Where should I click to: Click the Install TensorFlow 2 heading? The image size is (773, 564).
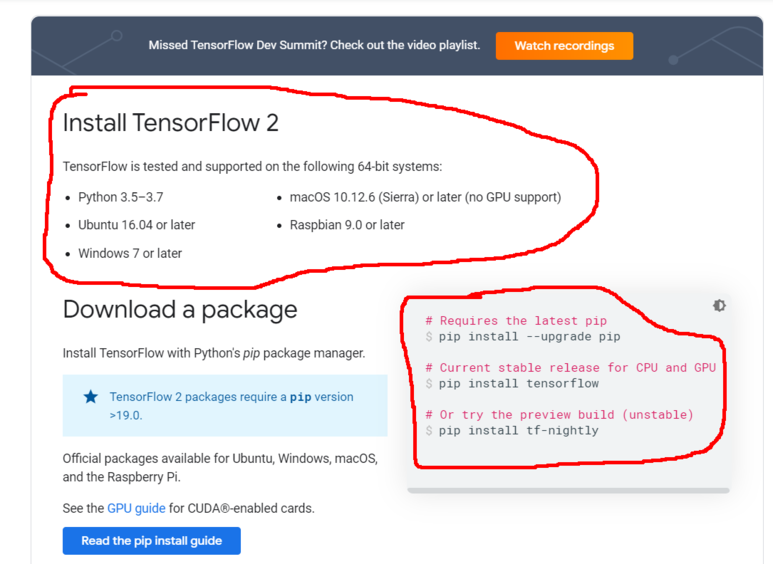tap(170, 123)
